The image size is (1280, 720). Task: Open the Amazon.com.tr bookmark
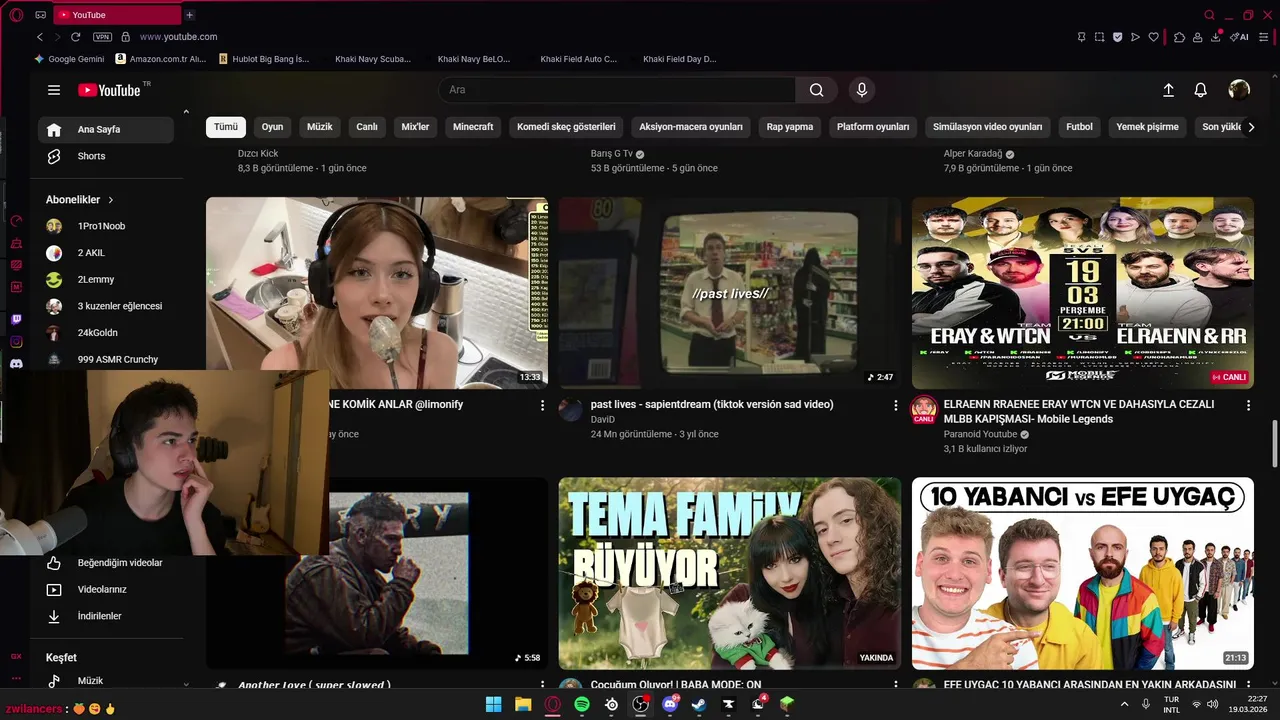(161, 59)
